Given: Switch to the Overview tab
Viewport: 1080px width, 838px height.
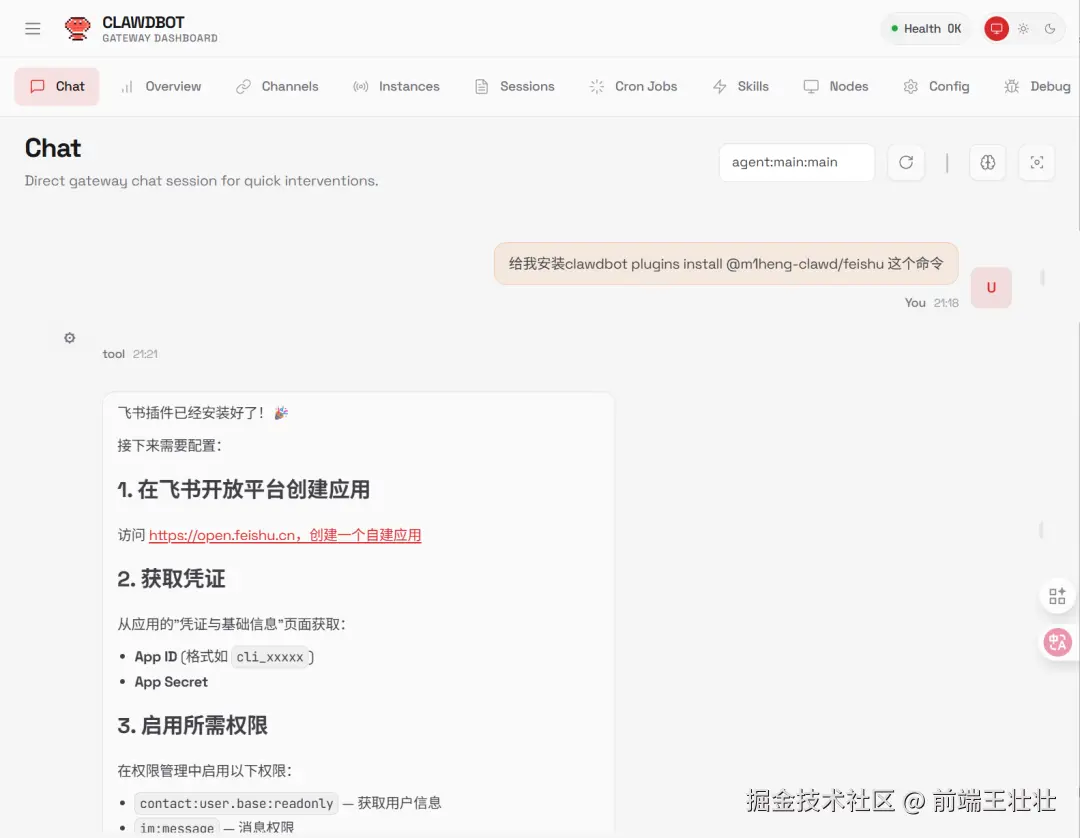Looking at the screenshot, I should tap(161, 86).
